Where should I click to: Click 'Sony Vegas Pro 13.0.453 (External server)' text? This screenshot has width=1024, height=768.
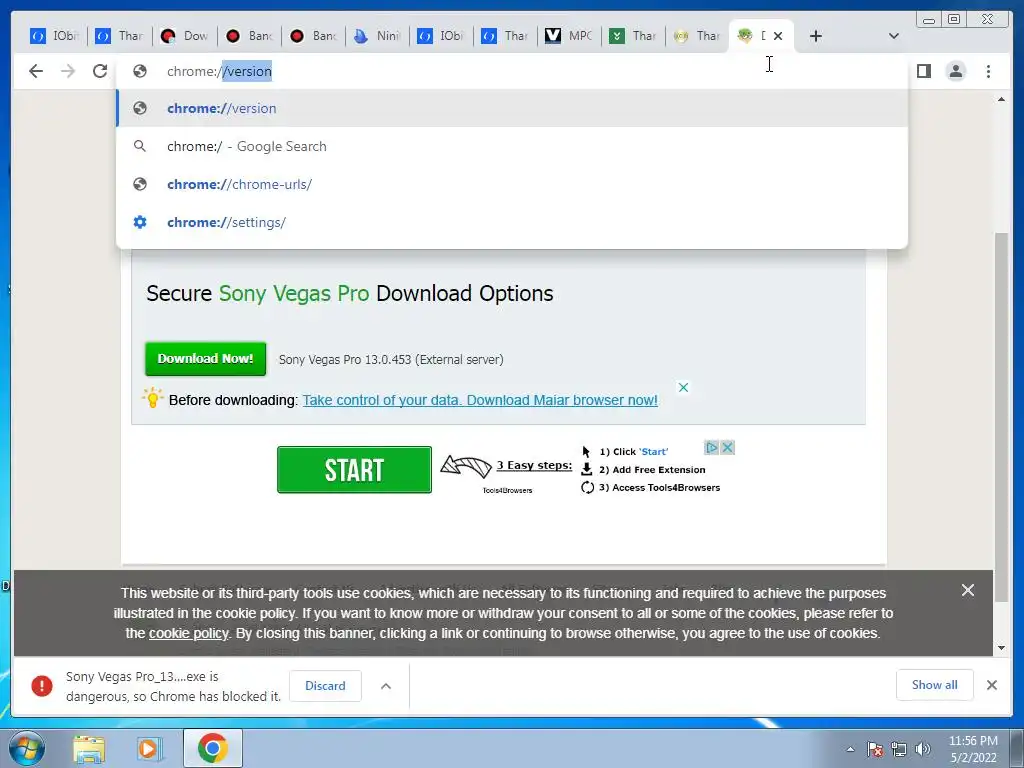(391, 360)
